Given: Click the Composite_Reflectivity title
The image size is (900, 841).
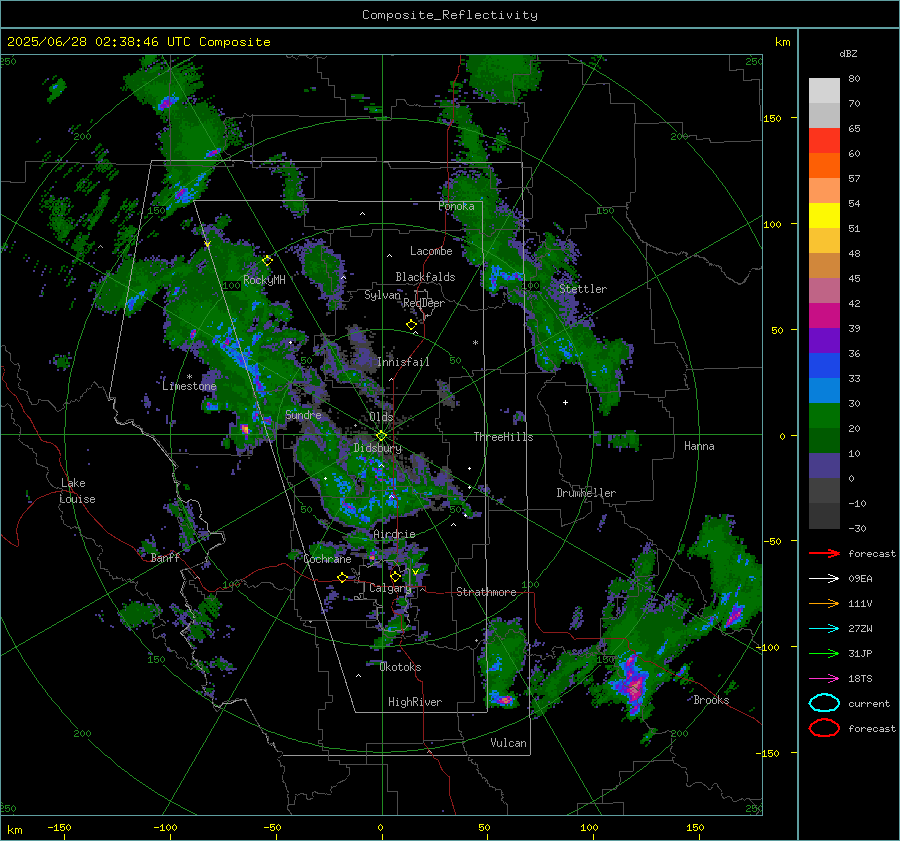Looking at the screenshot, I should click(450, 15).
